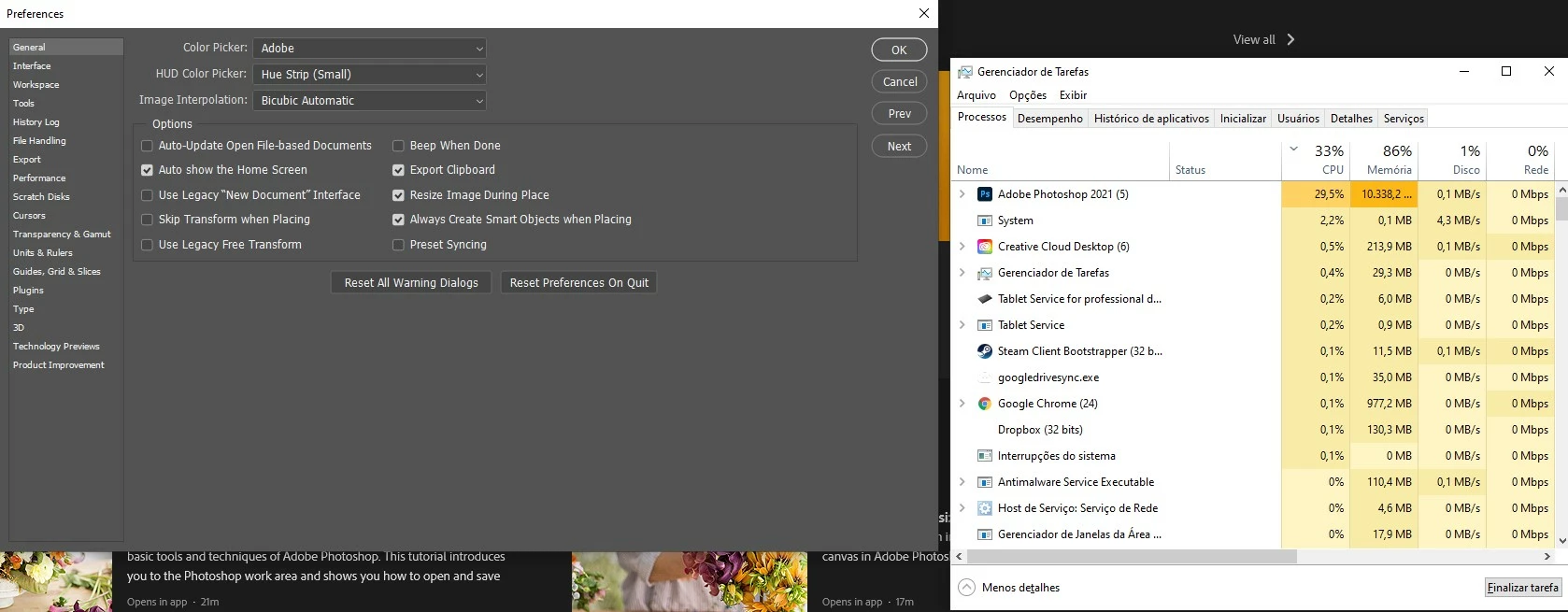The image size is (1568, 612).
Task: Sort processes by Memória column header
Action: (1384, 160)
